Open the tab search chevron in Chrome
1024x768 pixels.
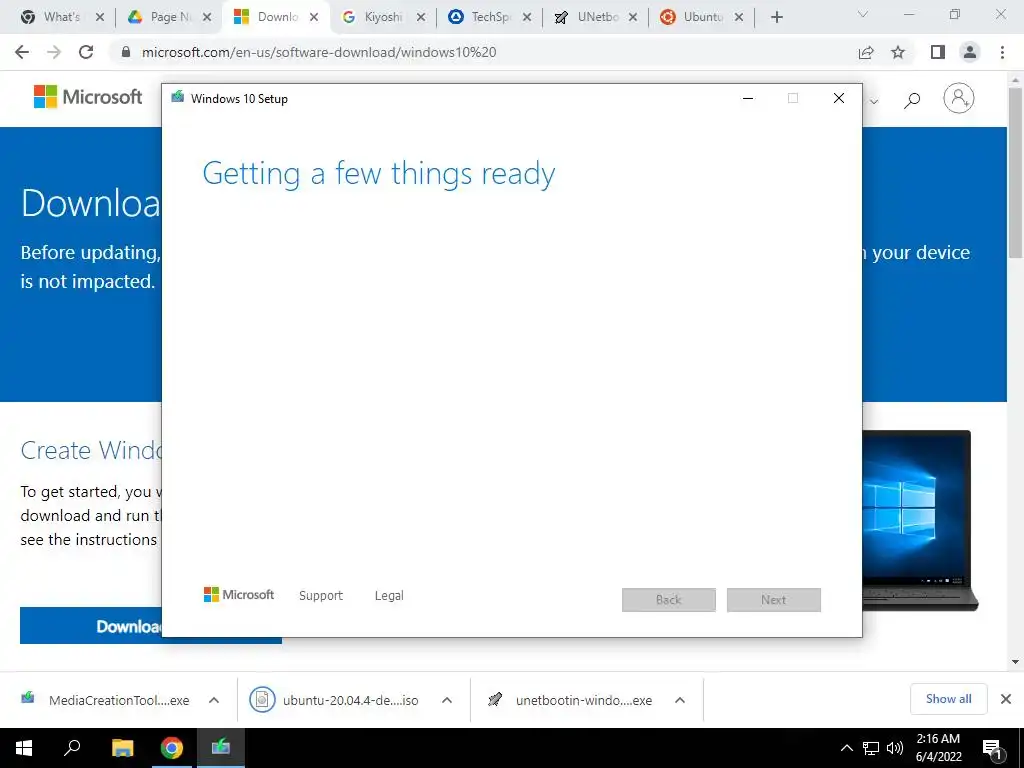pyautogui.click(x=862, y=14)
